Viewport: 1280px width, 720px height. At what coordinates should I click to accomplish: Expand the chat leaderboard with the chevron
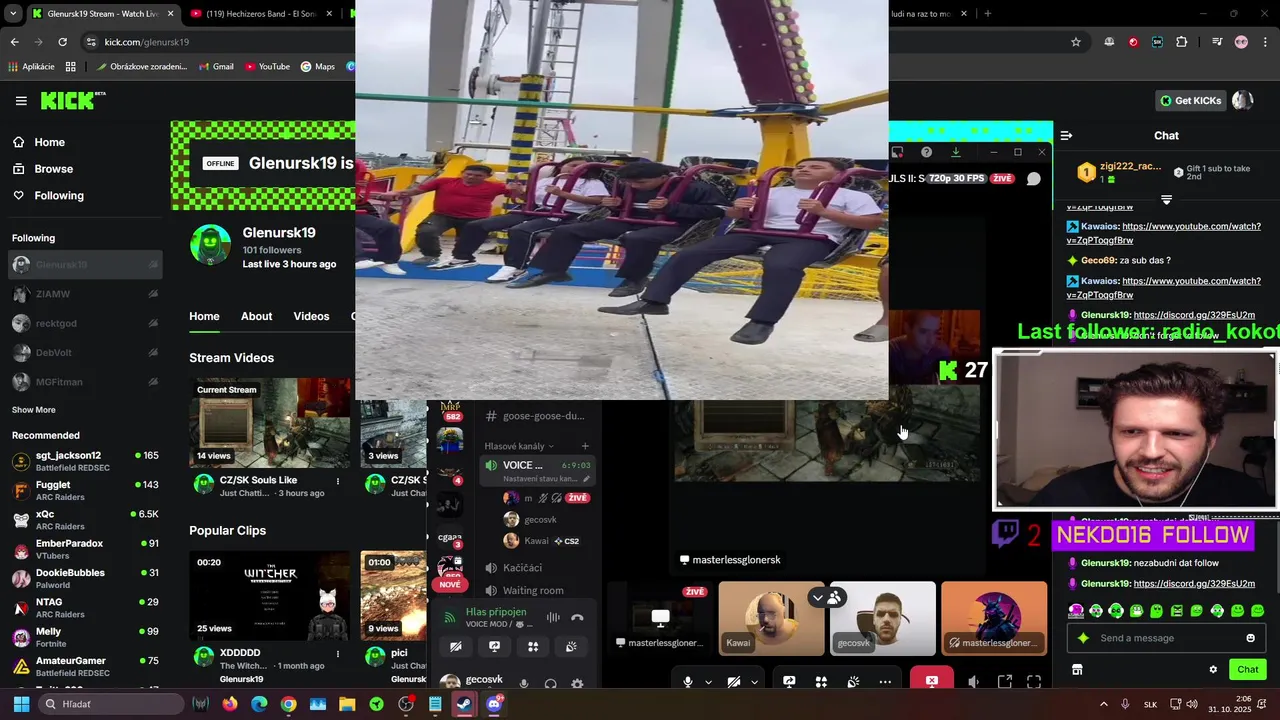[x=1166, y=200]
